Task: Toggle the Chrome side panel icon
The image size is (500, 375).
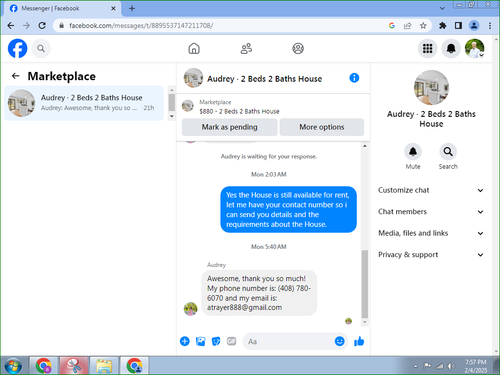Action: [x=458, y=25]
